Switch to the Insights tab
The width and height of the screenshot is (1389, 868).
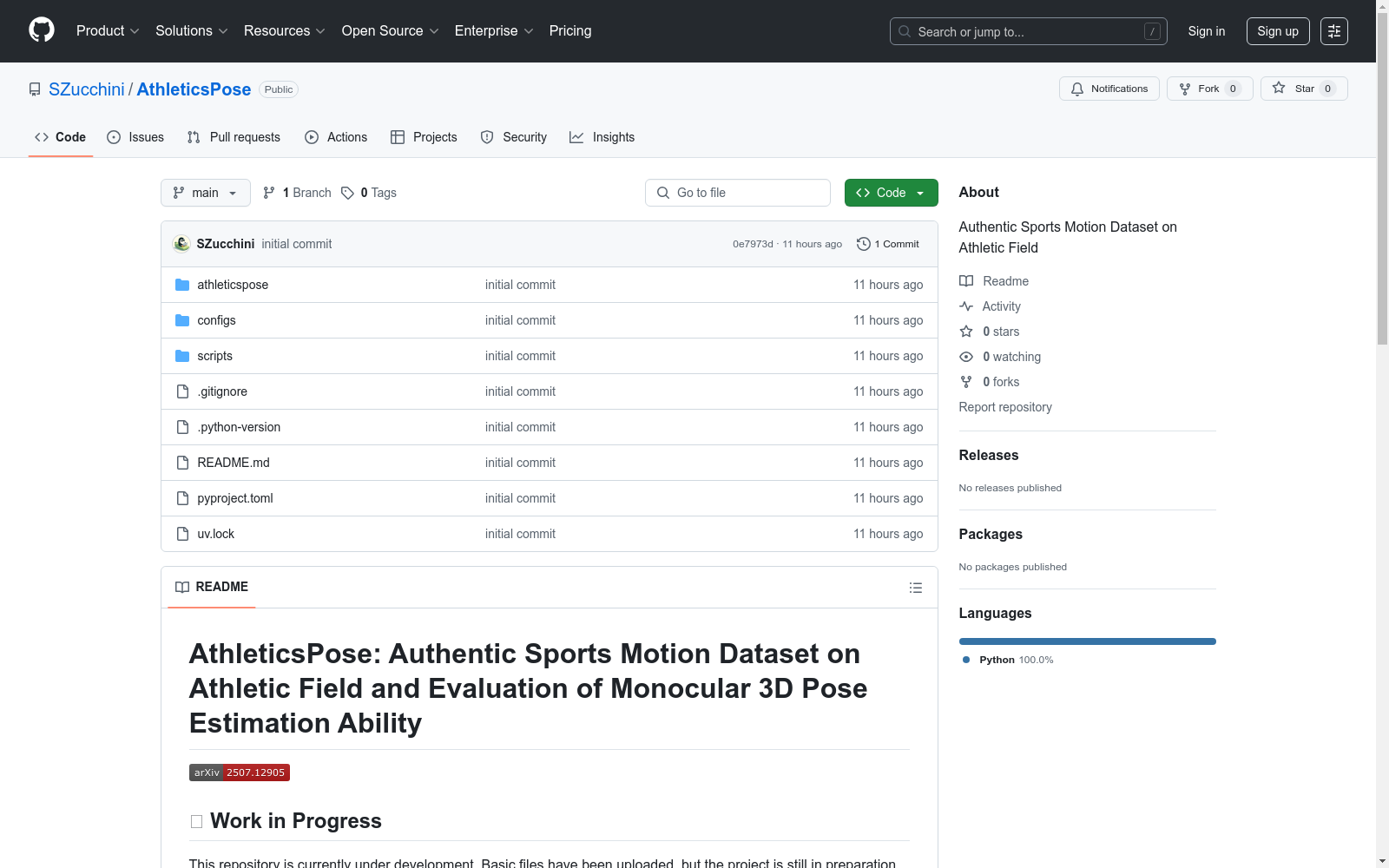pyautogui.click(x=602, y=137)
